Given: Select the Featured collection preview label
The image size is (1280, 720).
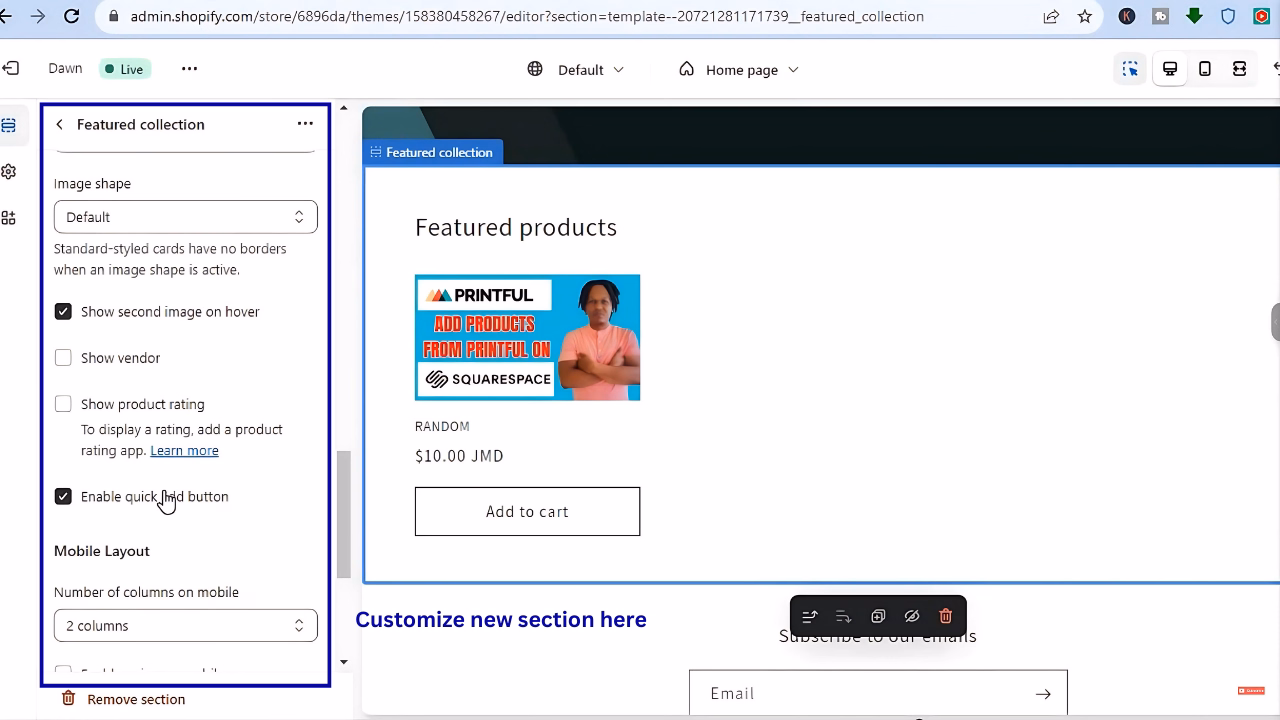Looking at the screenshot, I should tap(432, 152).
